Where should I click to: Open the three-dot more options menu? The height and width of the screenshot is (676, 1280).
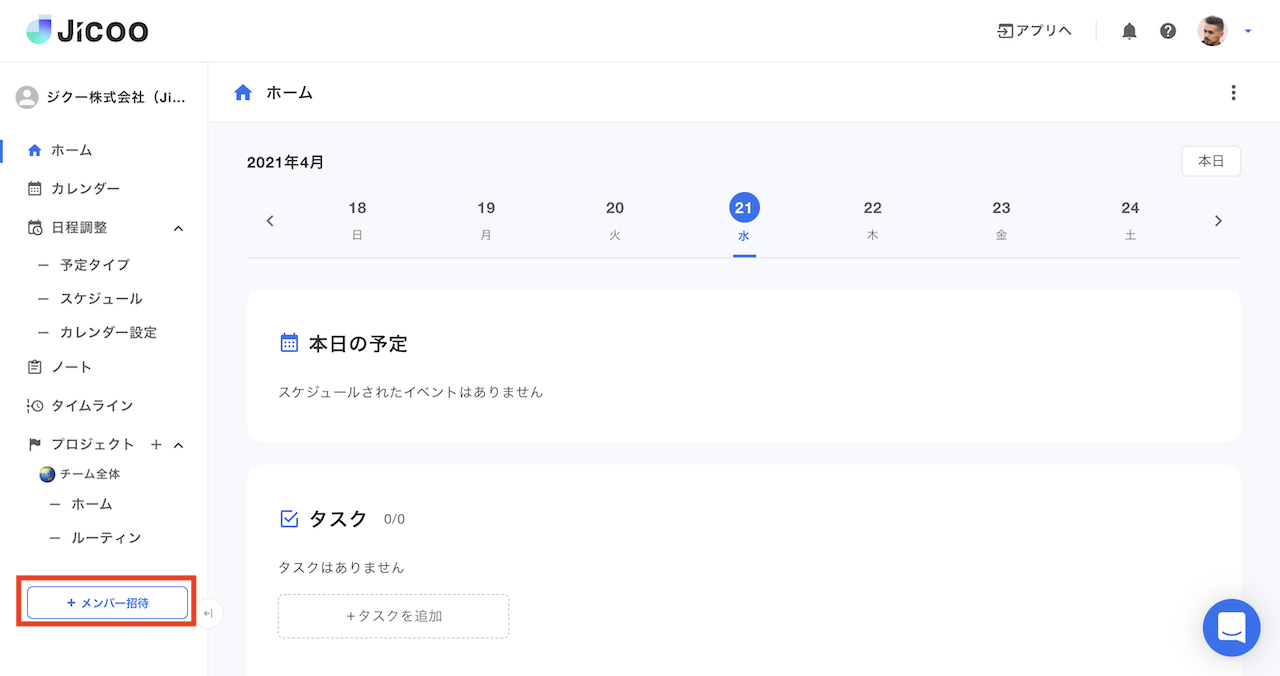[x=1233, y=93]
